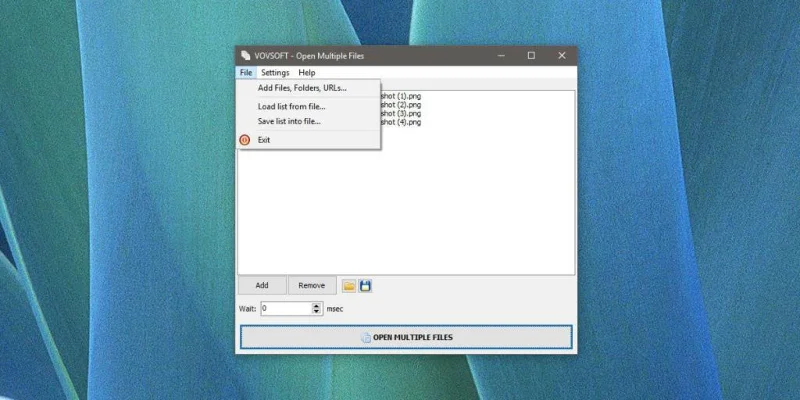Collapse the open File menu
This screenshot has height=400, width=800.
pos(246,72)
